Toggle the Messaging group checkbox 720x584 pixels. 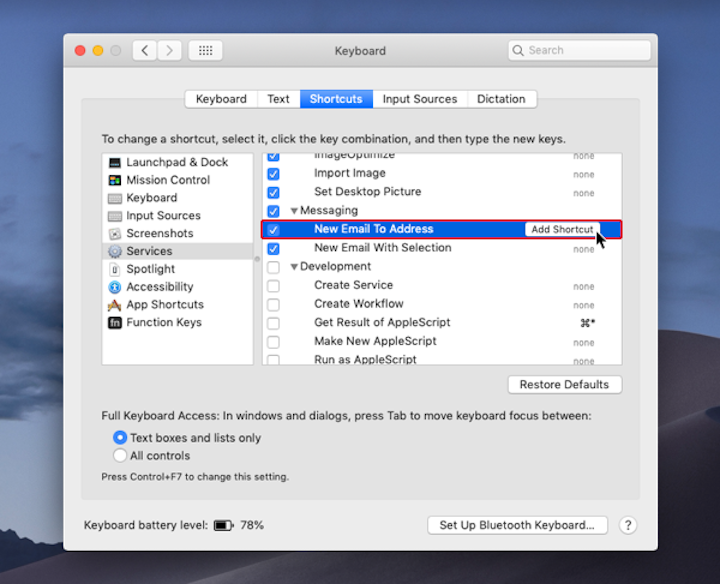tap(273, 211)
